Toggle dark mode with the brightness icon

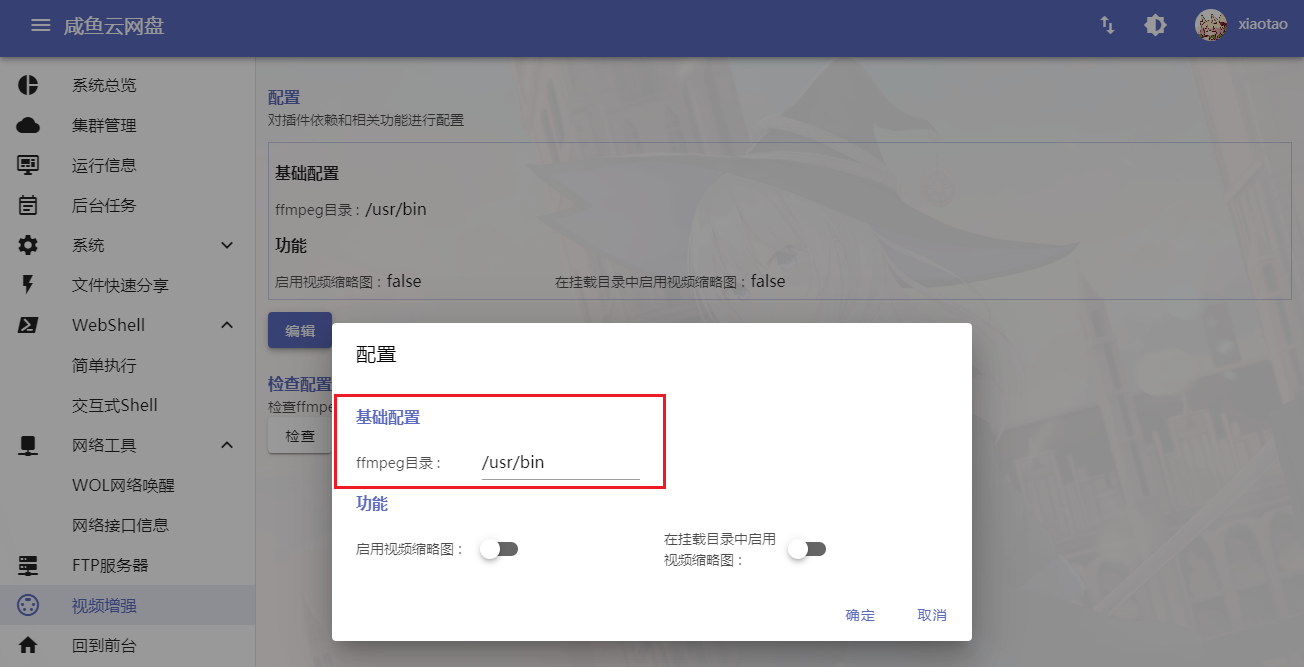pyautogui.click(x=1155, y=25)
